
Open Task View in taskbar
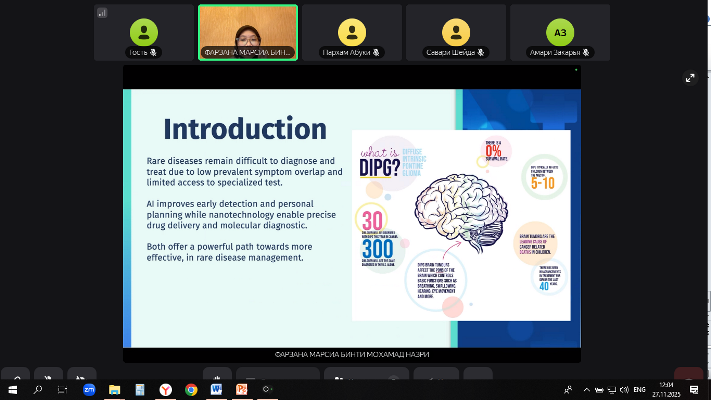point(63,389)
